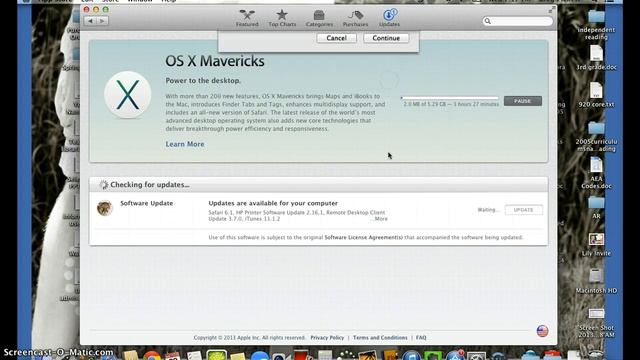Click the Copyright 2013 Apple Inc. text
This screenshot has height=360, width=640.
point(249,338)
